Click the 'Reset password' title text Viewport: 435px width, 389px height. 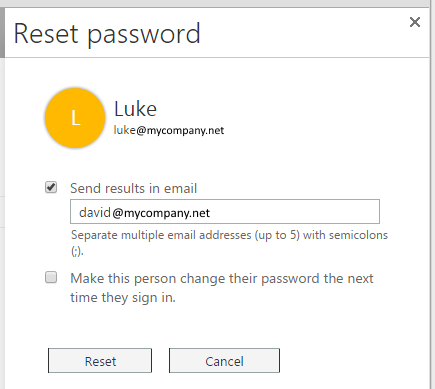(x=107, y=34)
